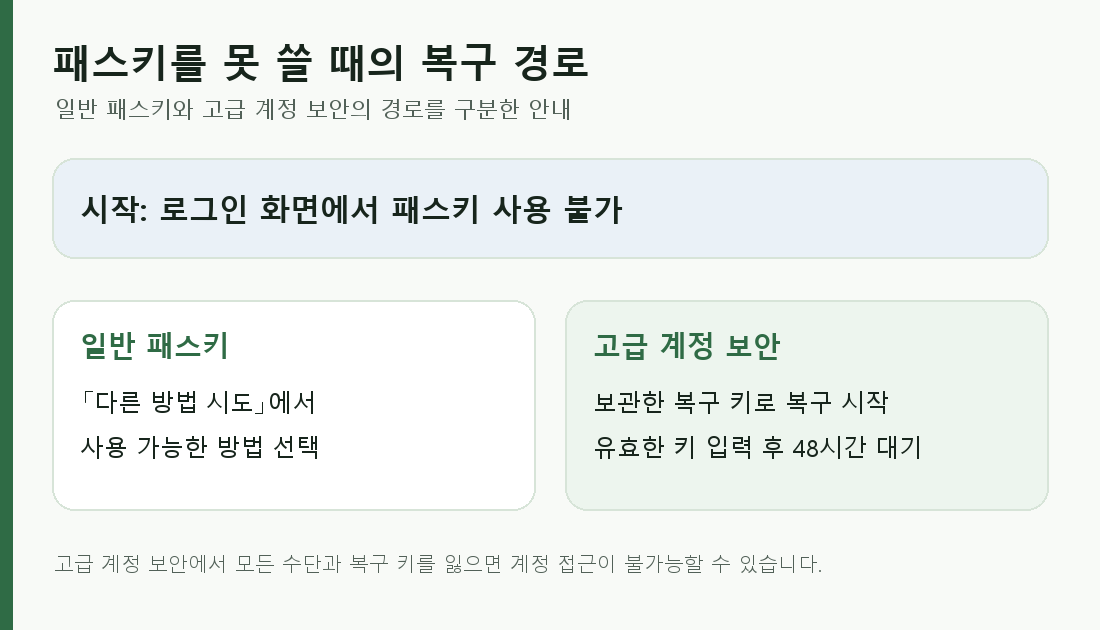Select the 고급 계정 보안 card heading

point(687,345)
